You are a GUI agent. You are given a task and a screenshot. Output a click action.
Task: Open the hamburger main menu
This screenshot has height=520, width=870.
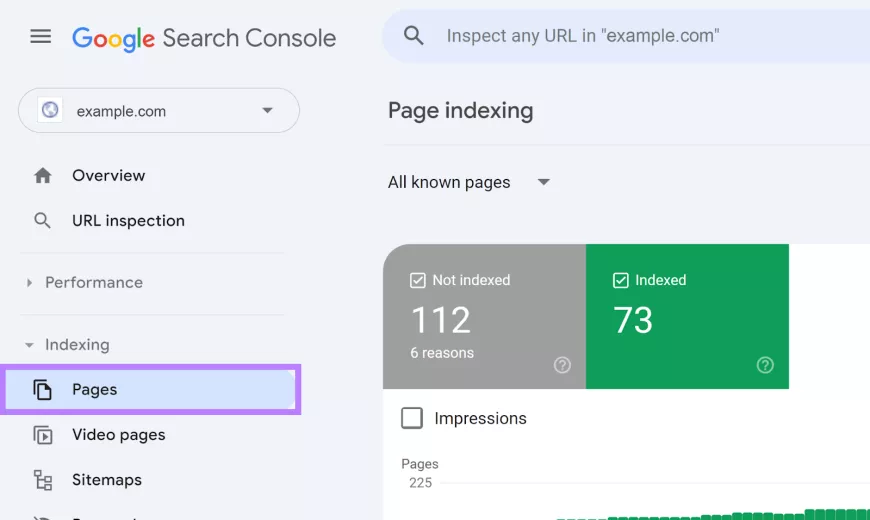[41, 37]
